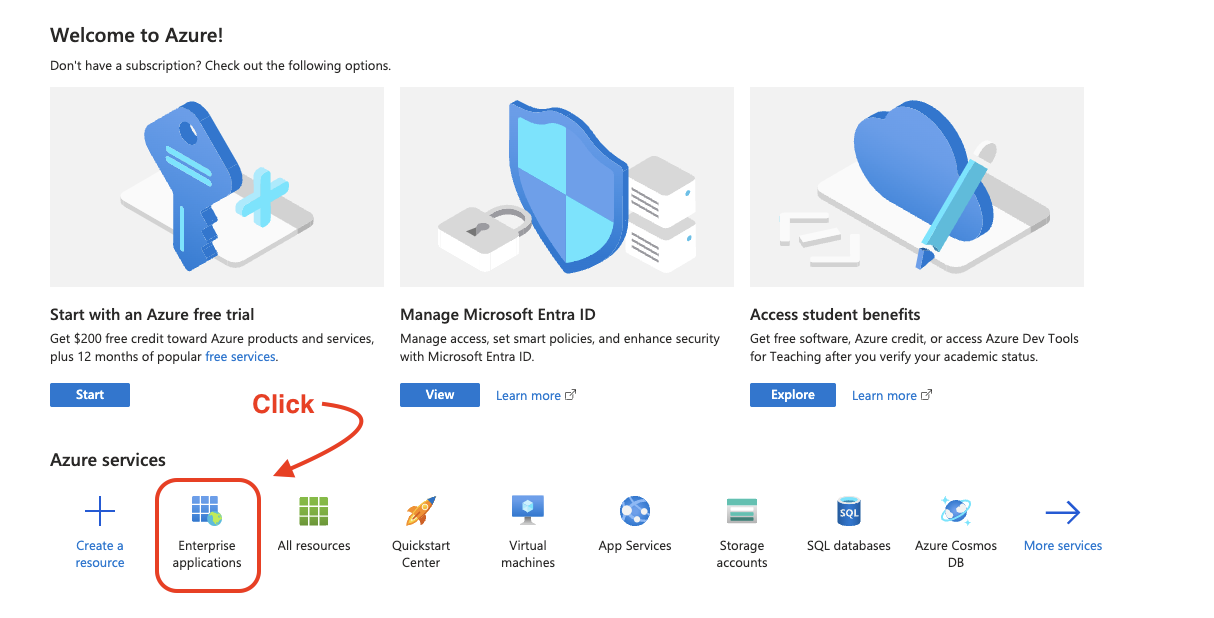The height and width of the screenshot is (618, 1214).
Task: Open the free services link
Action: pyautogui.click(x=240, y=356)
